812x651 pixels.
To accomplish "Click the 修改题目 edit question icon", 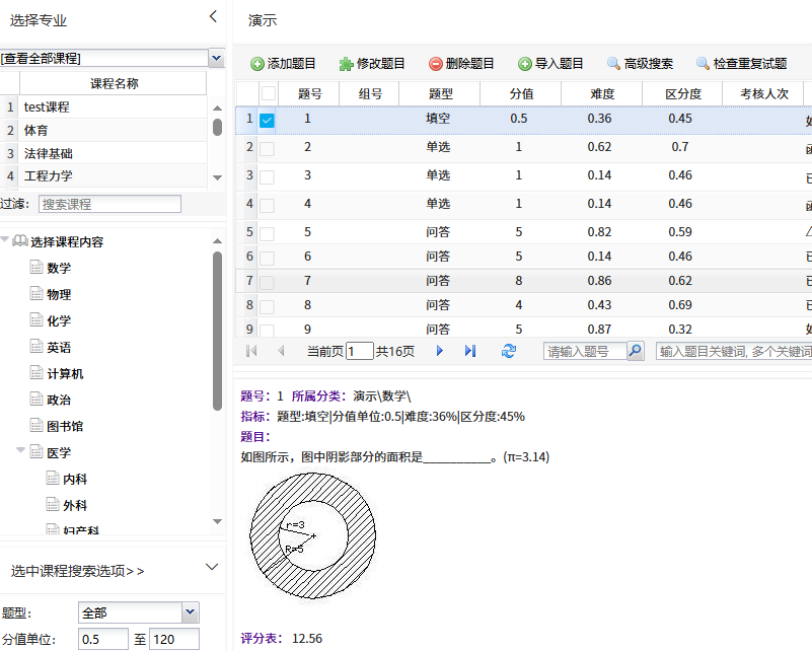I will (346, 64).
